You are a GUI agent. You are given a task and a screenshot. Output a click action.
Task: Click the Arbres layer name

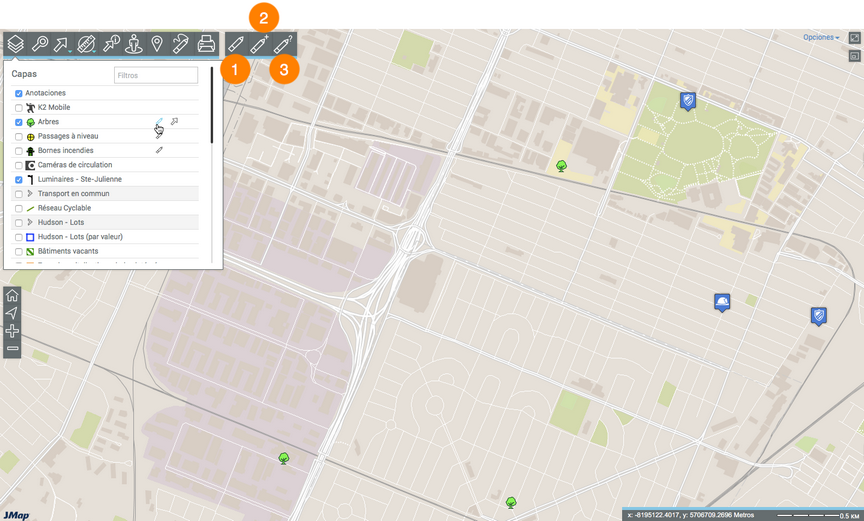coord(48,122)
